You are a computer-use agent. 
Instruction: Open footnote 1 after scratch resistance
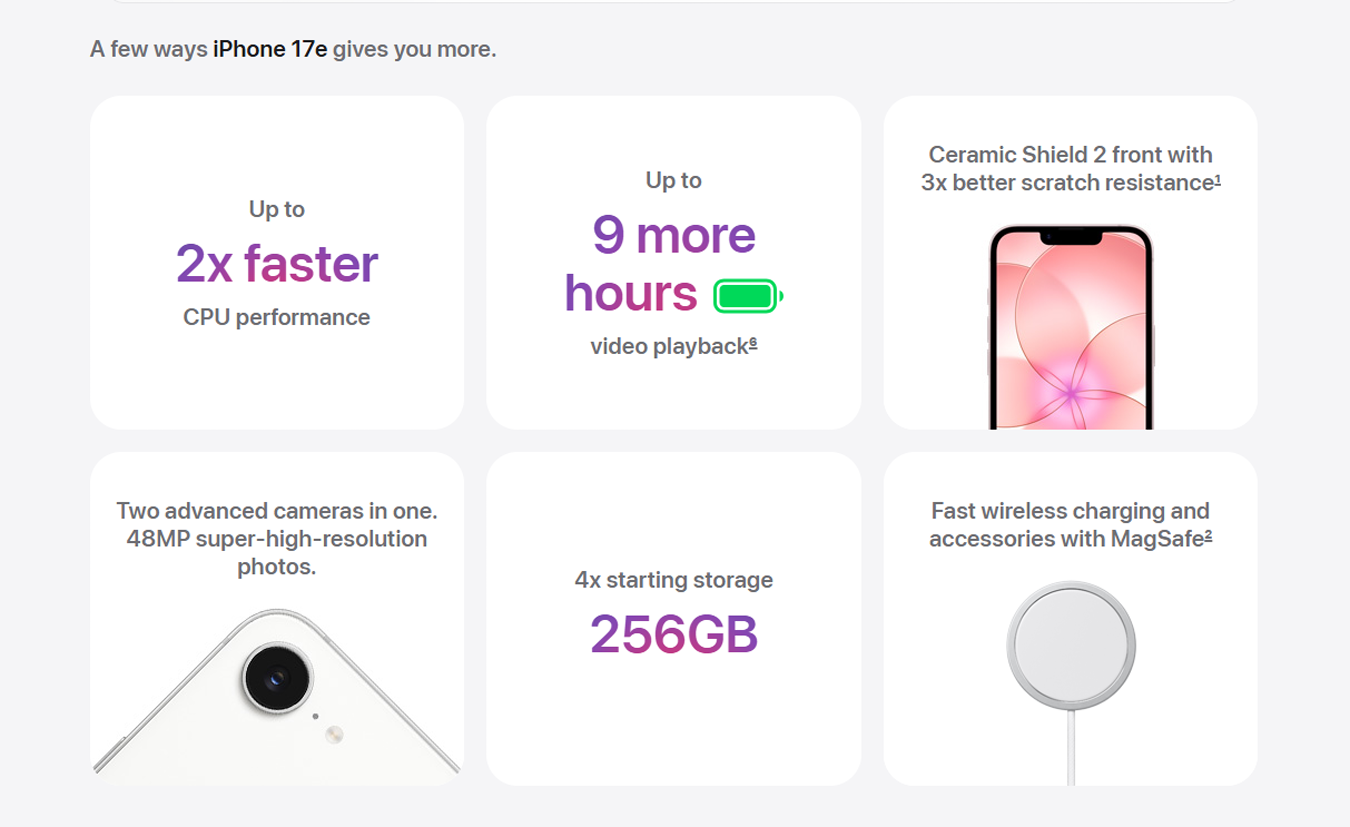coord(1217,181)
